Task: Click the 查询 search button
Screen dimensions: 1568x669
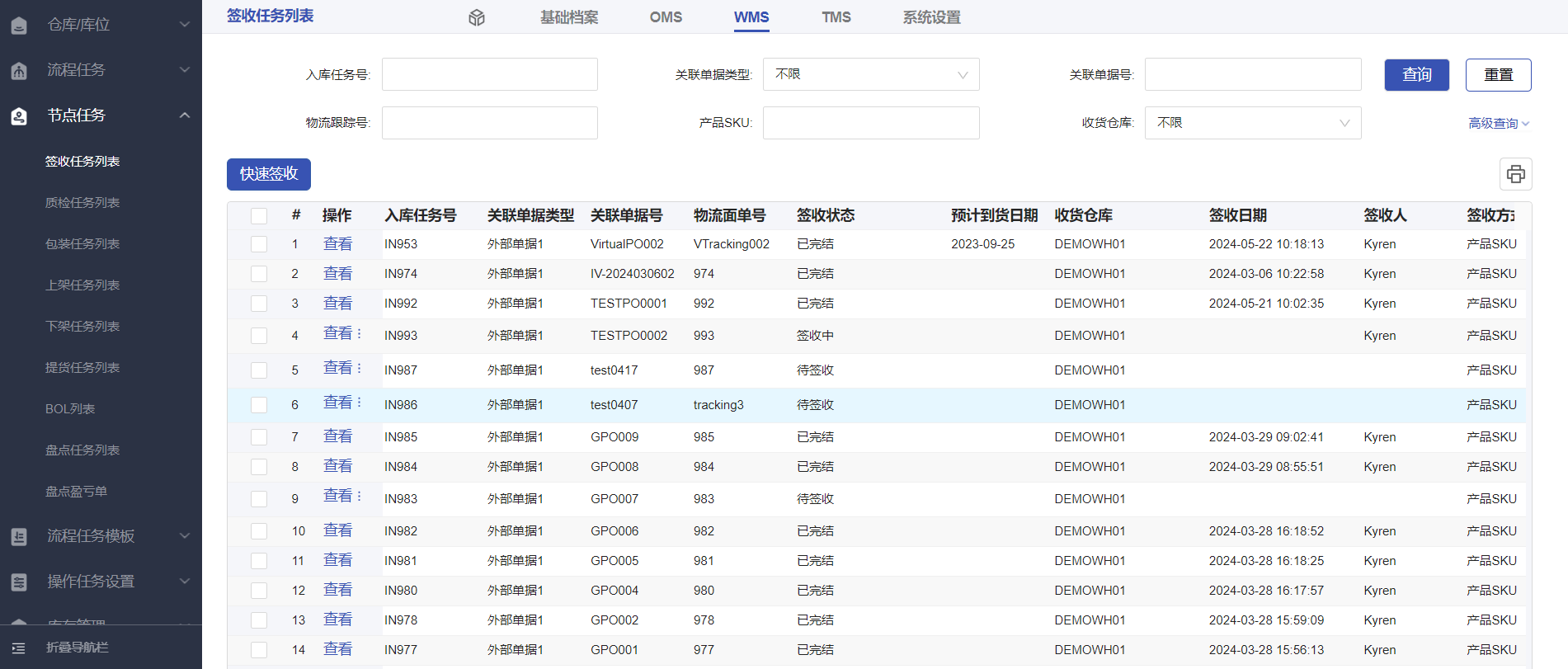Action: pyautogui.click(x=1417, y=75)
